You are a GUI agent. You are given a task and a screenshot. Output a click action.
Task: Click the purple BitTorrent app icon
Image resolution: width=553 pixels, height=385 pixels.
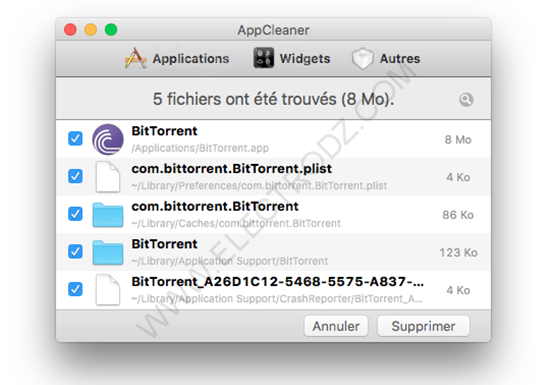[x=108, y=139]
